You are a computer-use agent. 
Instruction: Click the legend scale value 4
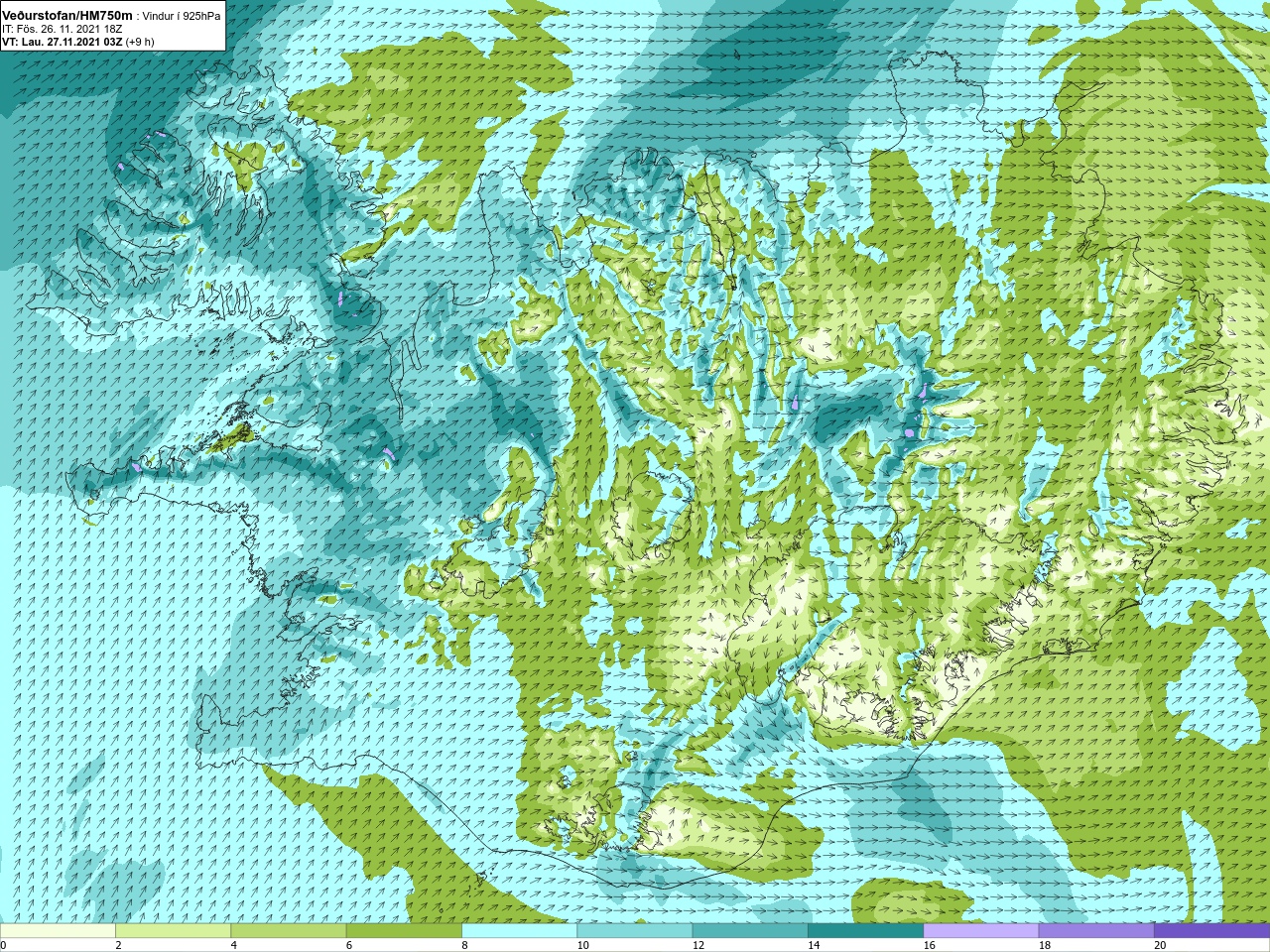click(233, 945)
